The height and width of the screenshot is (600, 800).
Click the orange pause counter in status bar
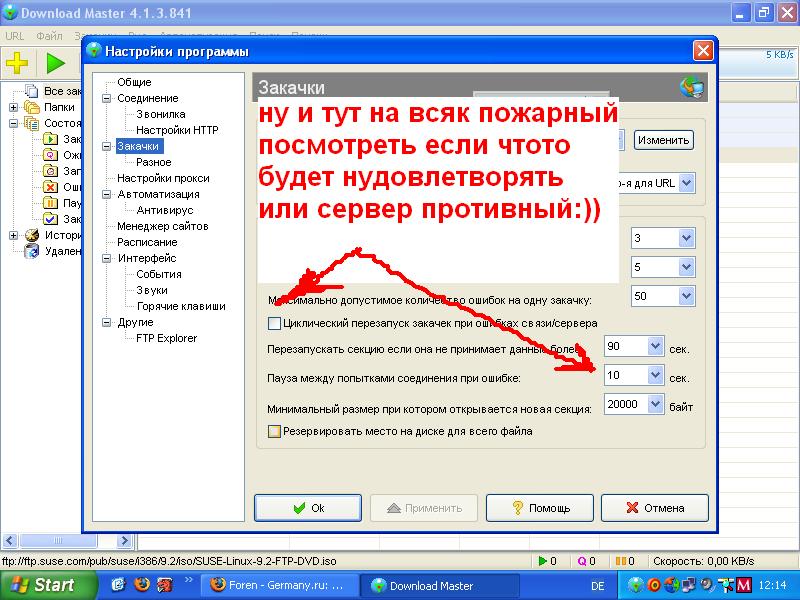(x=625, y=561)
